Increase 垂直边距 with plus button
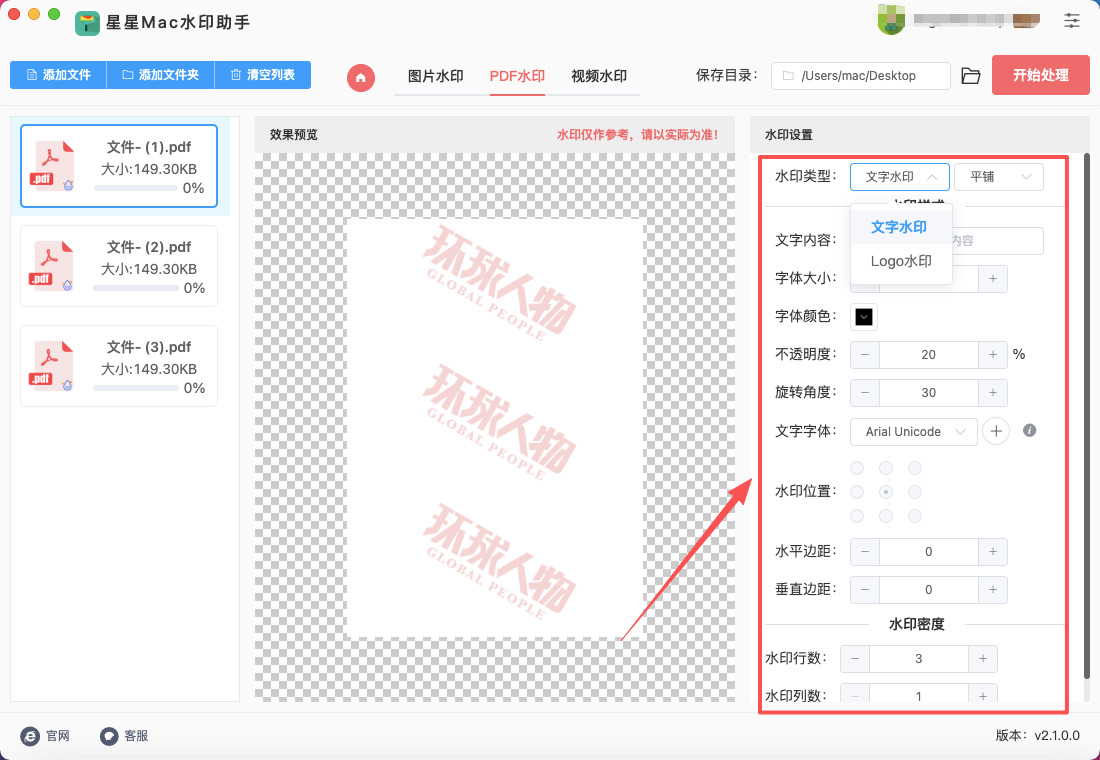This screenshot has height=760, width=1100. (993, 589)
